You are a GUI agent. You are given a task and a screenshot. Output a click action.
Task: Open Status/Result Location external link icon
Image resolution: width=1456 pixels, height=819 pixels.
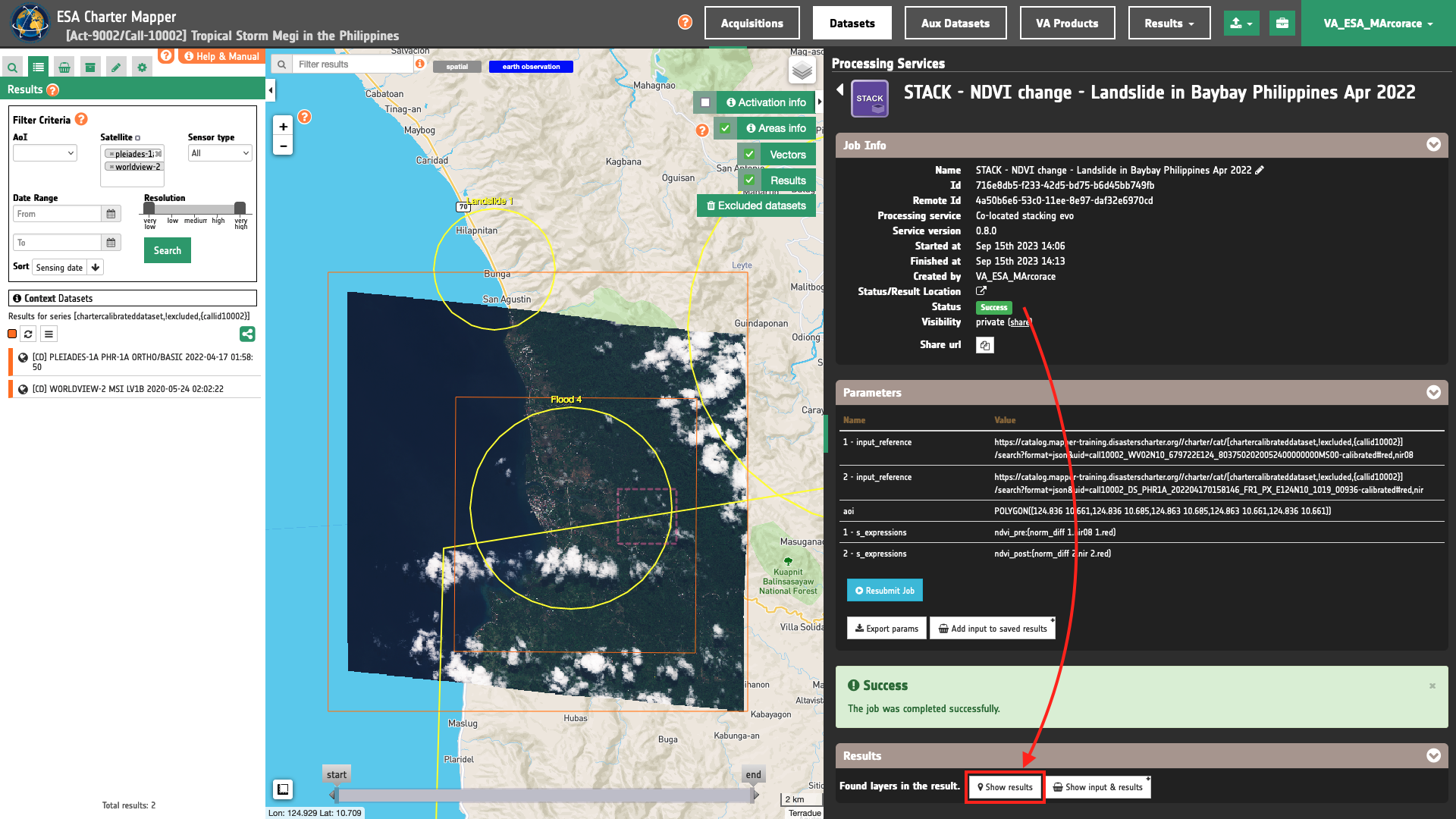tap(981, 291)
